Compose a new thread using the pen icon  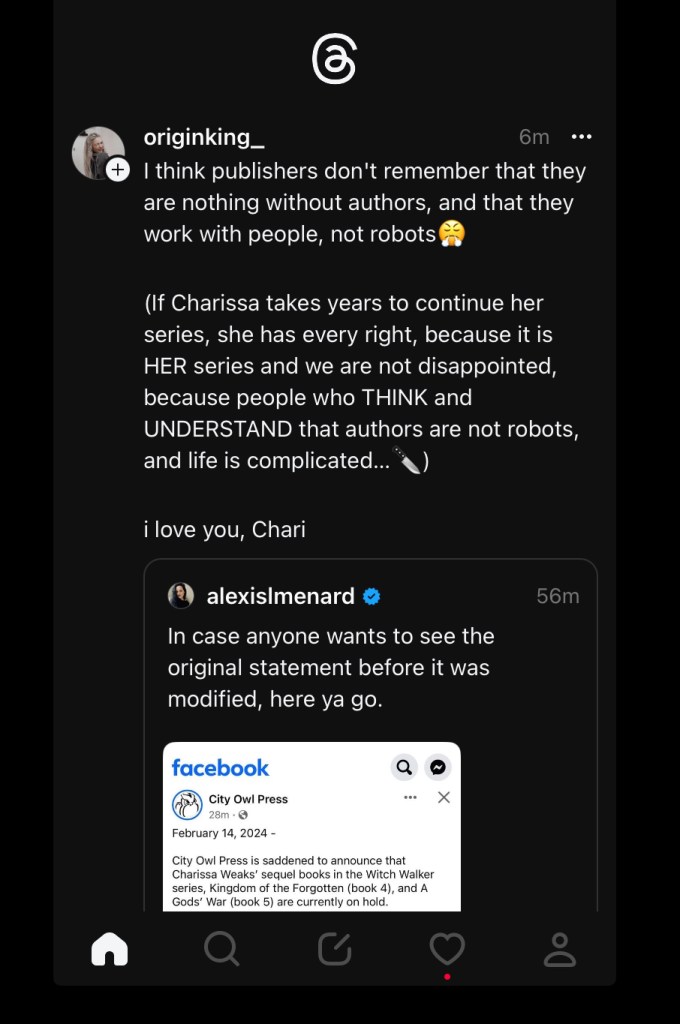tap(334, 949)
